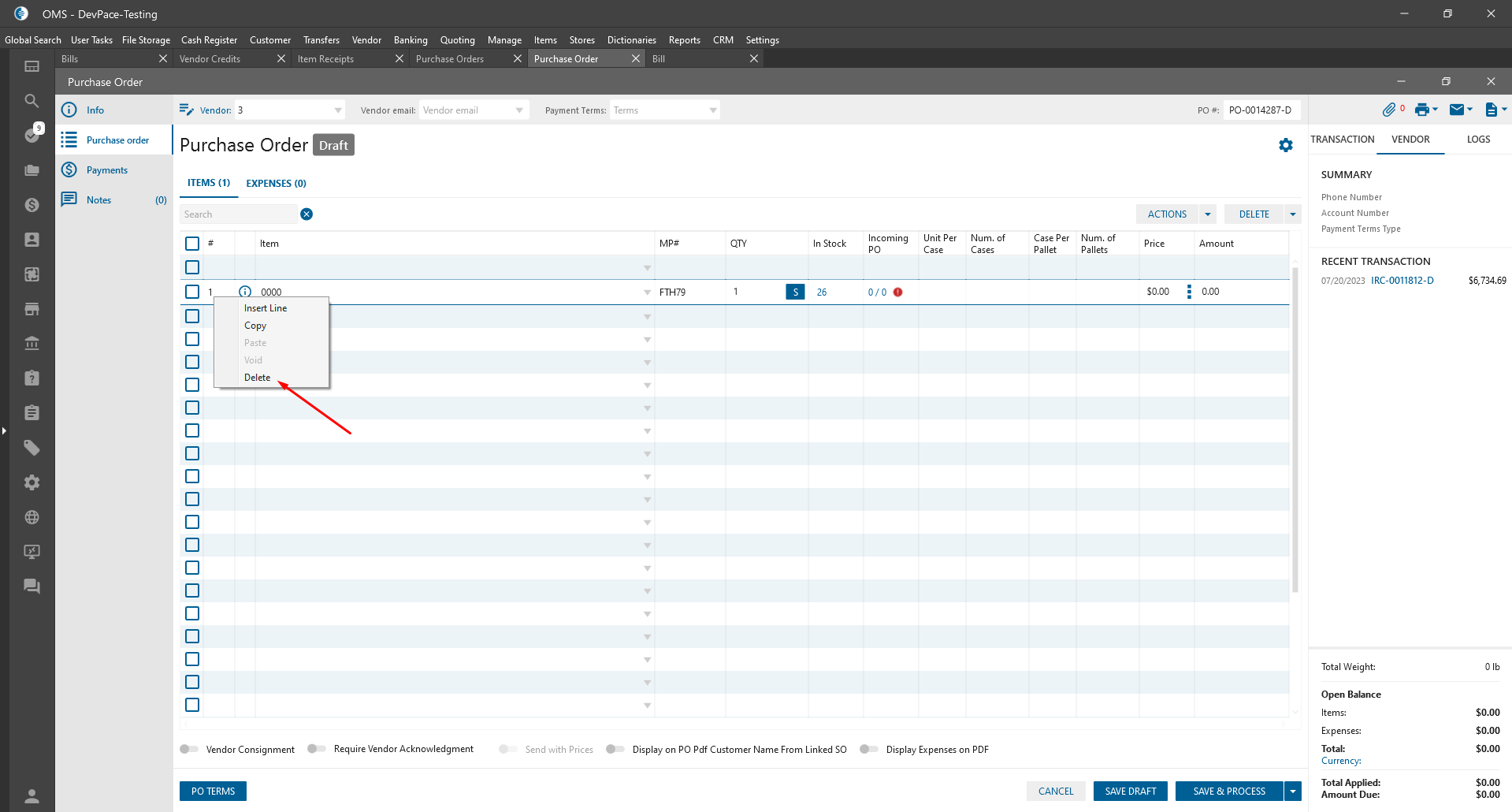The height and width of the screenshot is (812, 1512).
Task: Clear search with the blue X icon
Action: coord(306,214)
